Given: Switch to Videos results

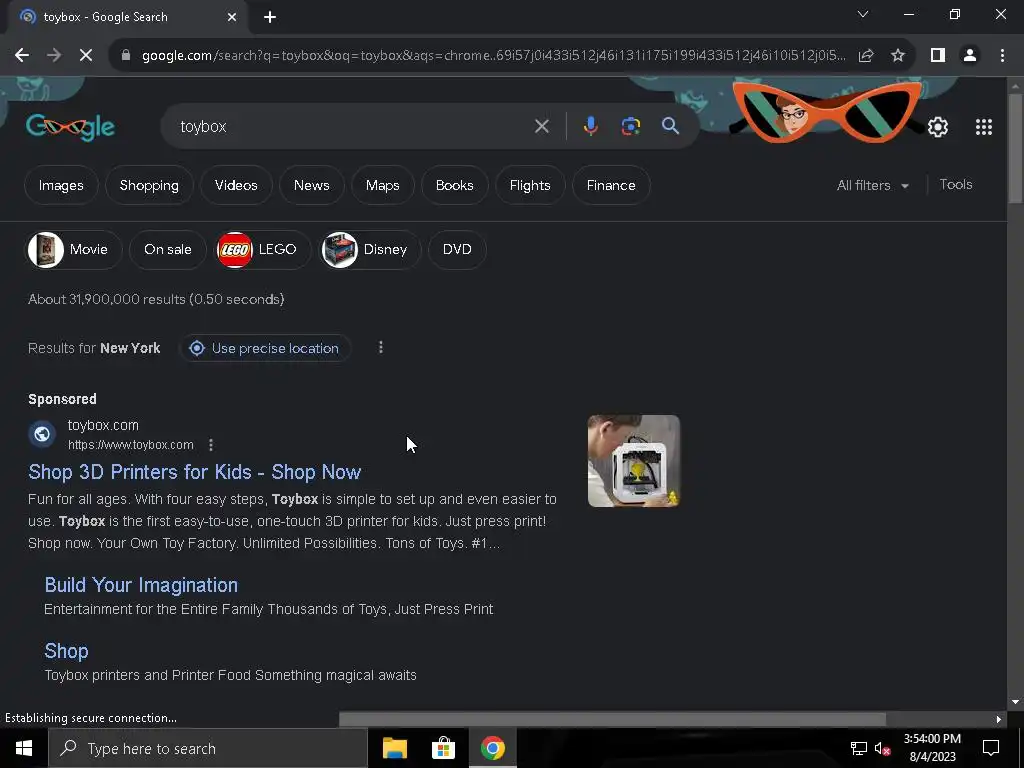Looking at the screenshot, I should 236,185.
